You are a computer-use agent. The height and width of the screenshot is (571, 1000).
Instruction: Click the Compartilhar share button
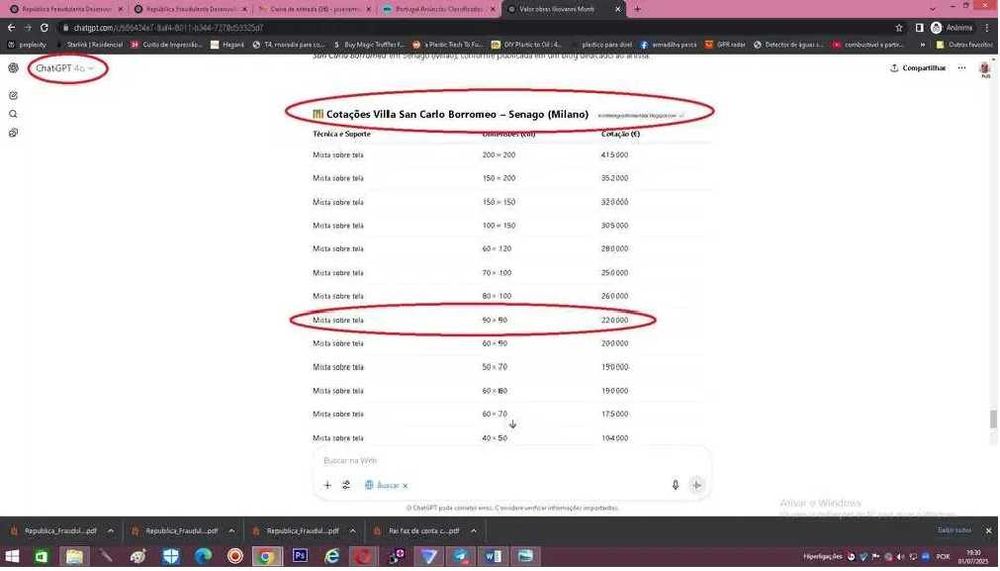pos(918,68)
